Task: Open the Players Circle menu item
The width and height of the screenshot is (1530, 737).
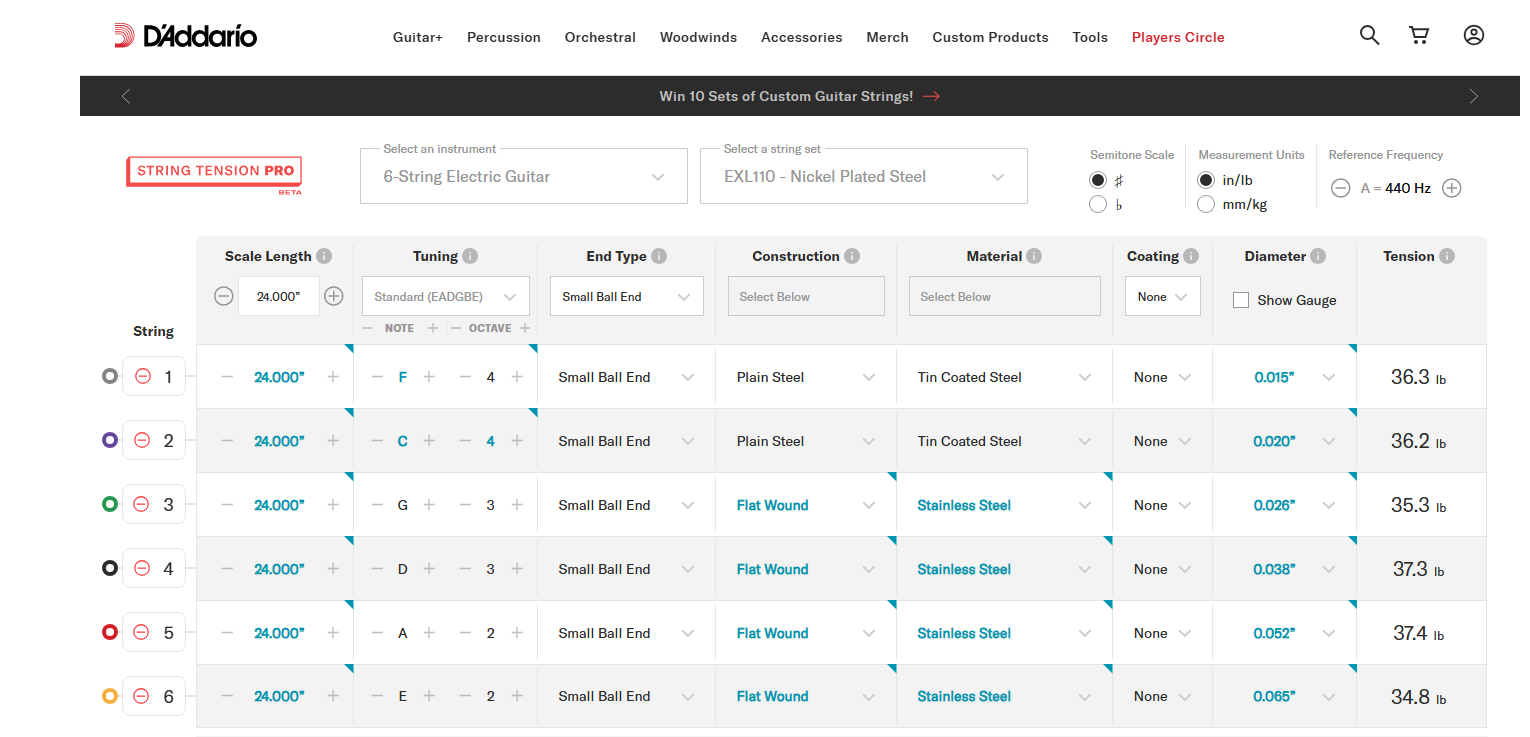Action: click(1178, 37)
